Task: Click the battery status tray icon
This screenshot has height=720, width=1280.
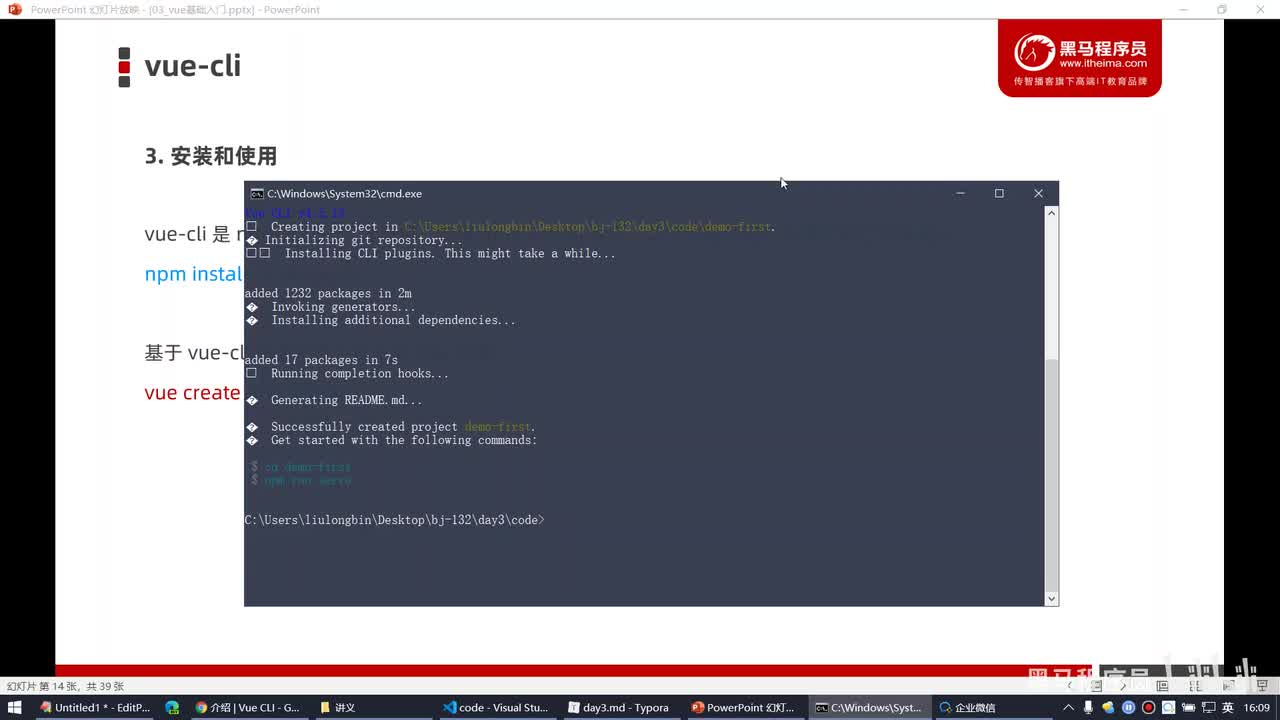Action: tap(1189, 707)
